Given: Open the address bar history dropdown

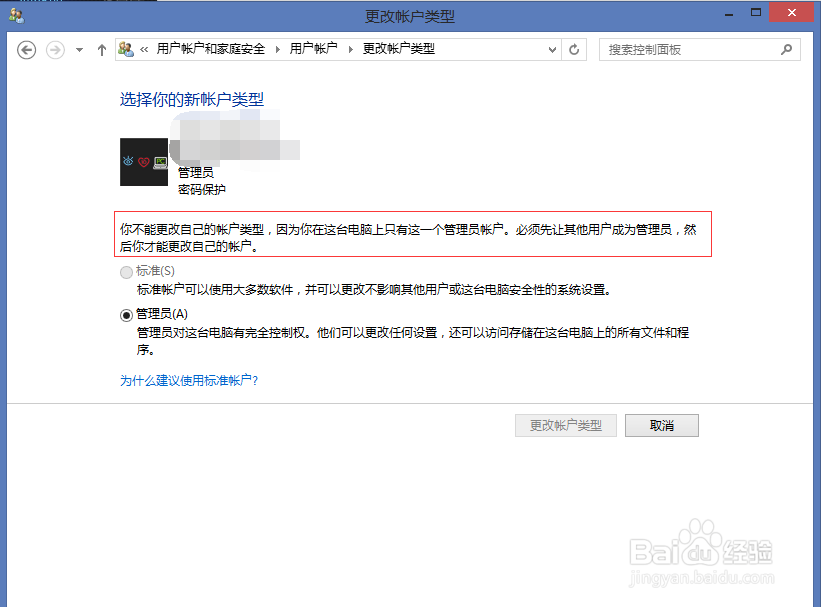Looking at the screenshot, I should coord(552,49).
